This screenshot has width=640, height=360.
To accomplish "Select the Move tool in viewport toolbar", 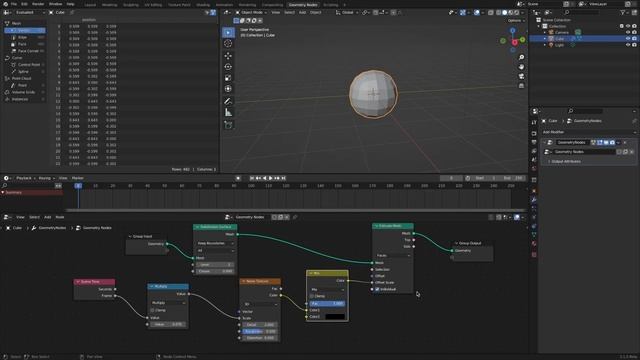I will point(228,56).
